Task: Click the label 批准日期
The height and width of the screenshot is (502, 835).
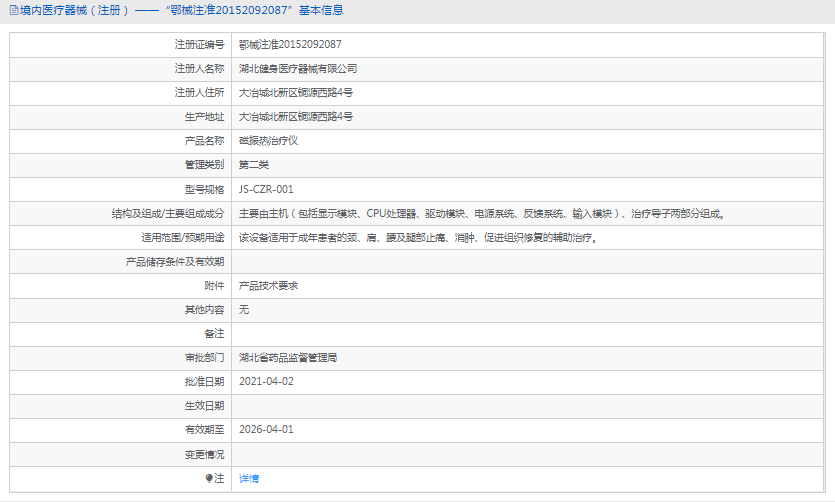Action: 204,382
